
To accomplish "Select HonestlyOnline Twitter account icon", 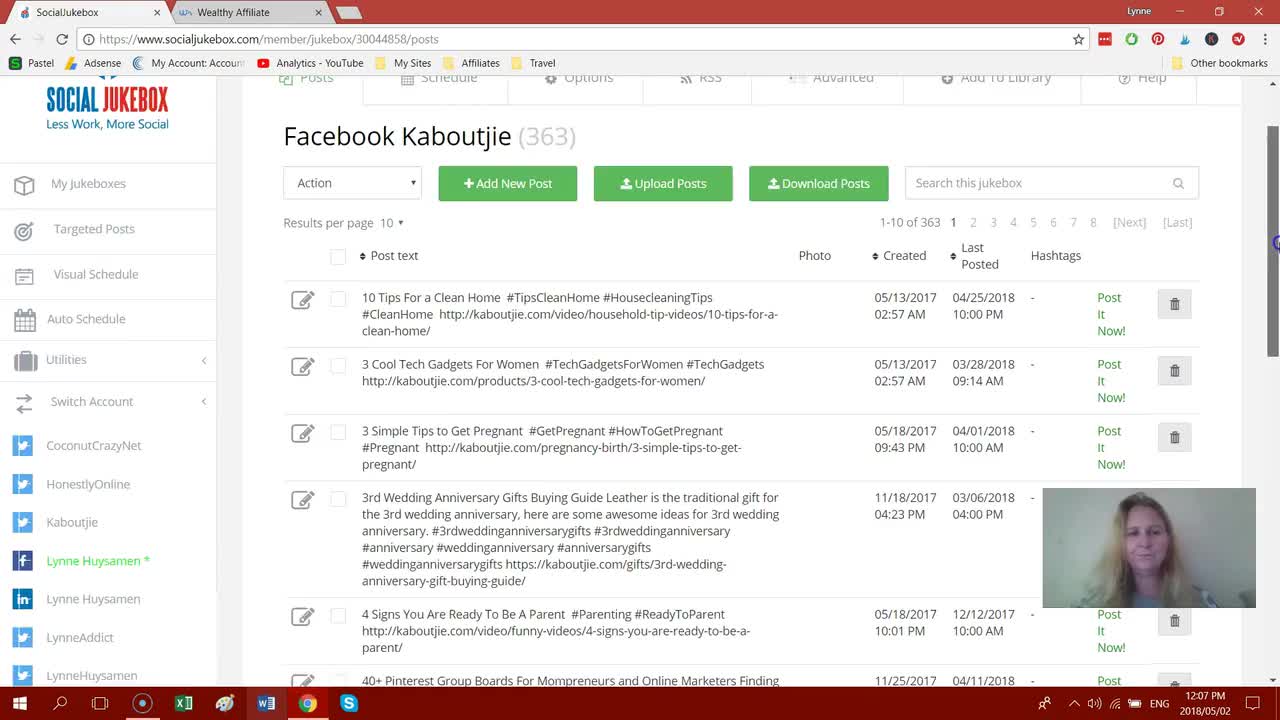I will [x=22, y=484].
